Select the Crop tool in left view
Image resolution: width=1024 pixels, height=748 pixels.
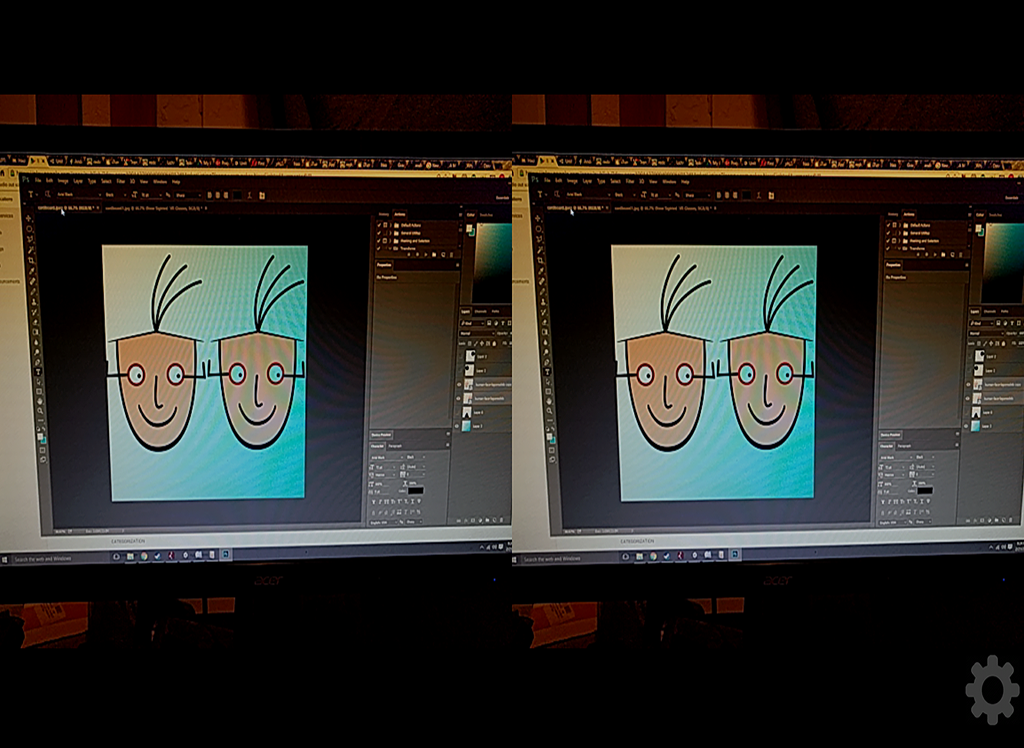[x=31, y=261]
